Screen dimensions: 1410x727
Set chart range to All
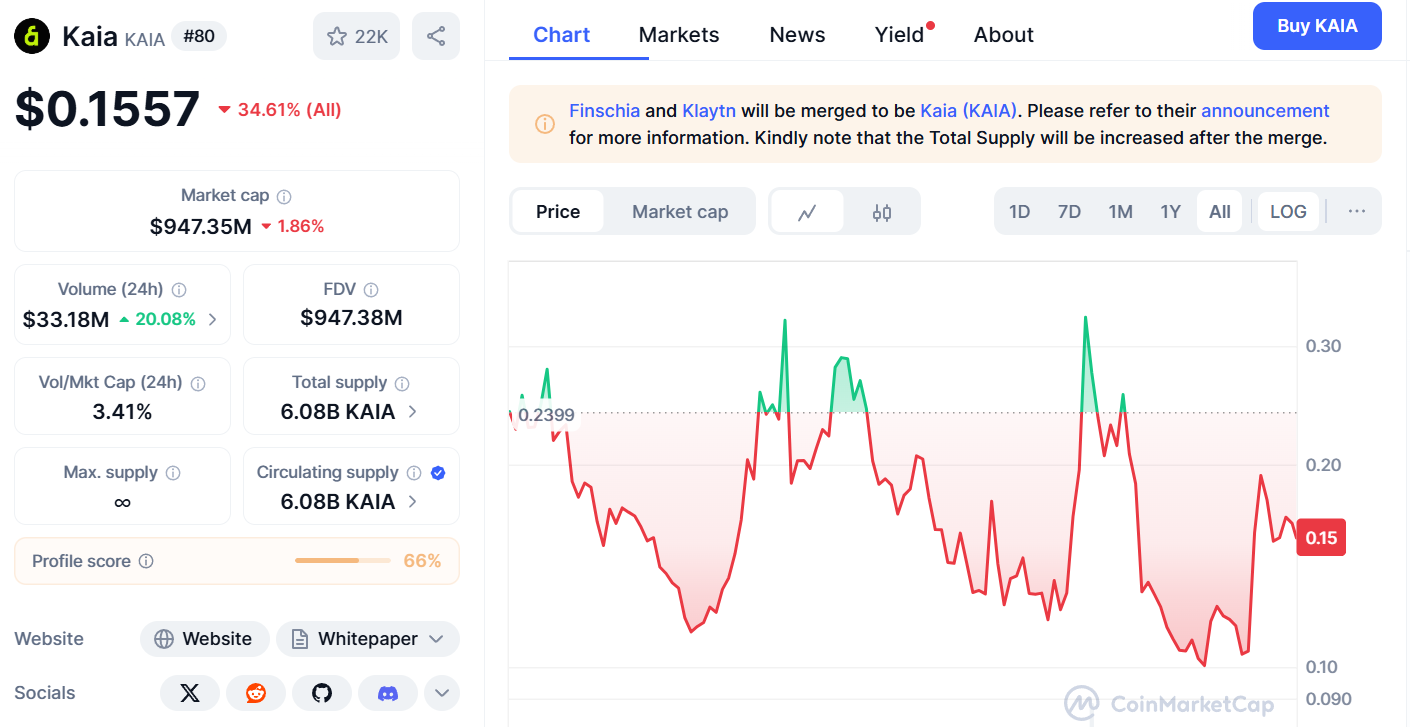(1220, 212)
